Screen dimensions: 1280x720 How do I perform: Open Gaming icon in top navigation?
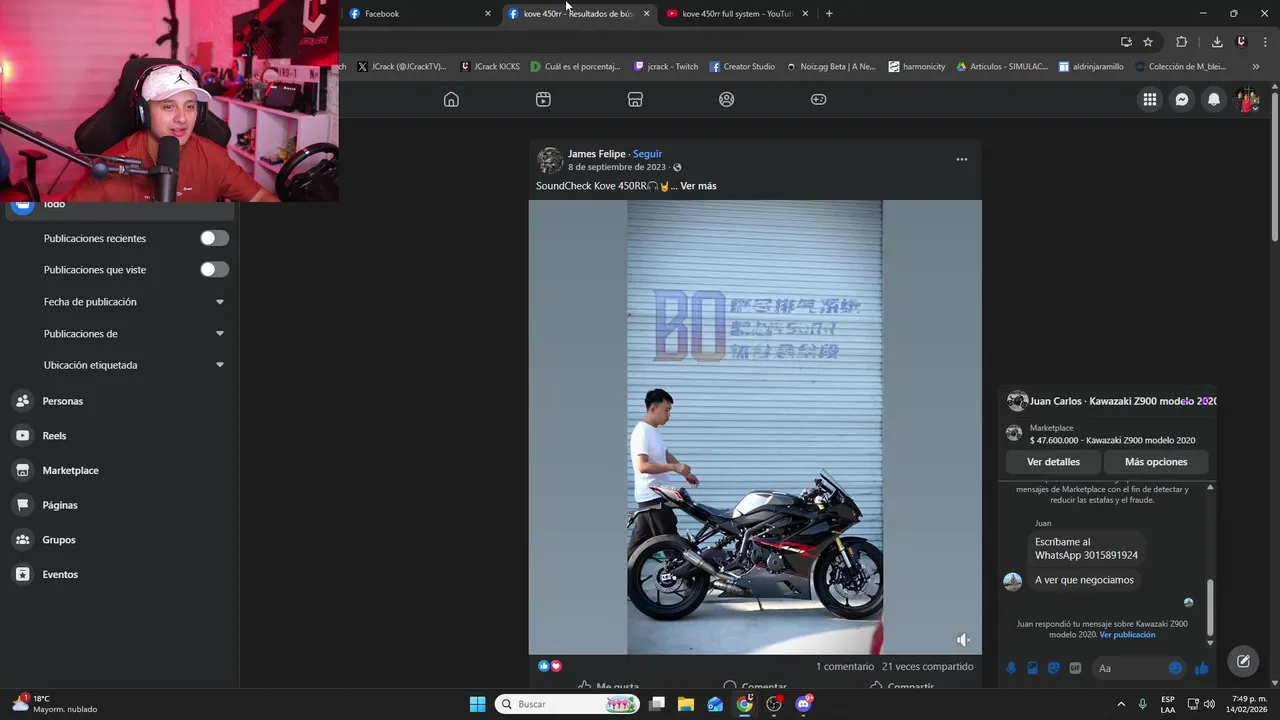(818, 99)
